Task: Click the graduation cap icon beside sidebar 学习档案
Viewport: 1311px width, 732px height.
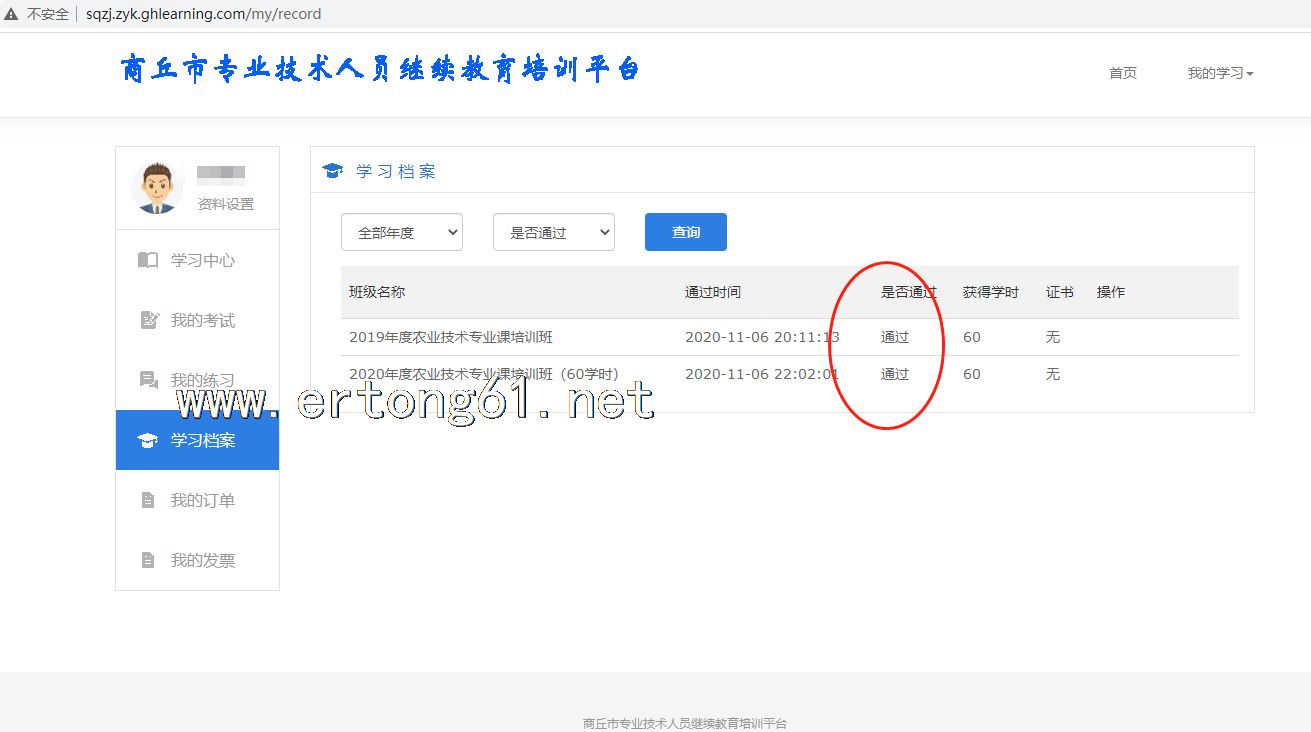Action: click(148, 440)
